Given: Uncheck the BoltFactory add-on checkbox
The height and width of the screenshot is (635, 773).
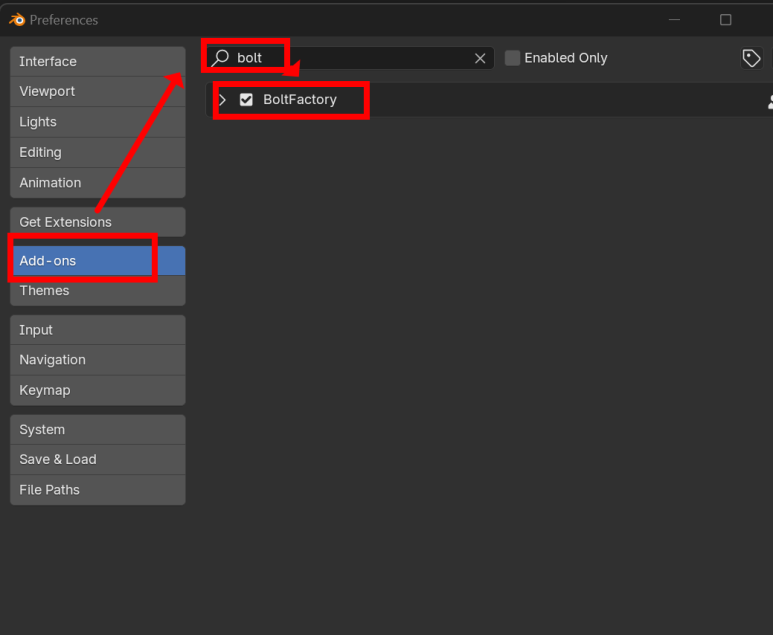Looking at the screenshot, I should 246,100.
